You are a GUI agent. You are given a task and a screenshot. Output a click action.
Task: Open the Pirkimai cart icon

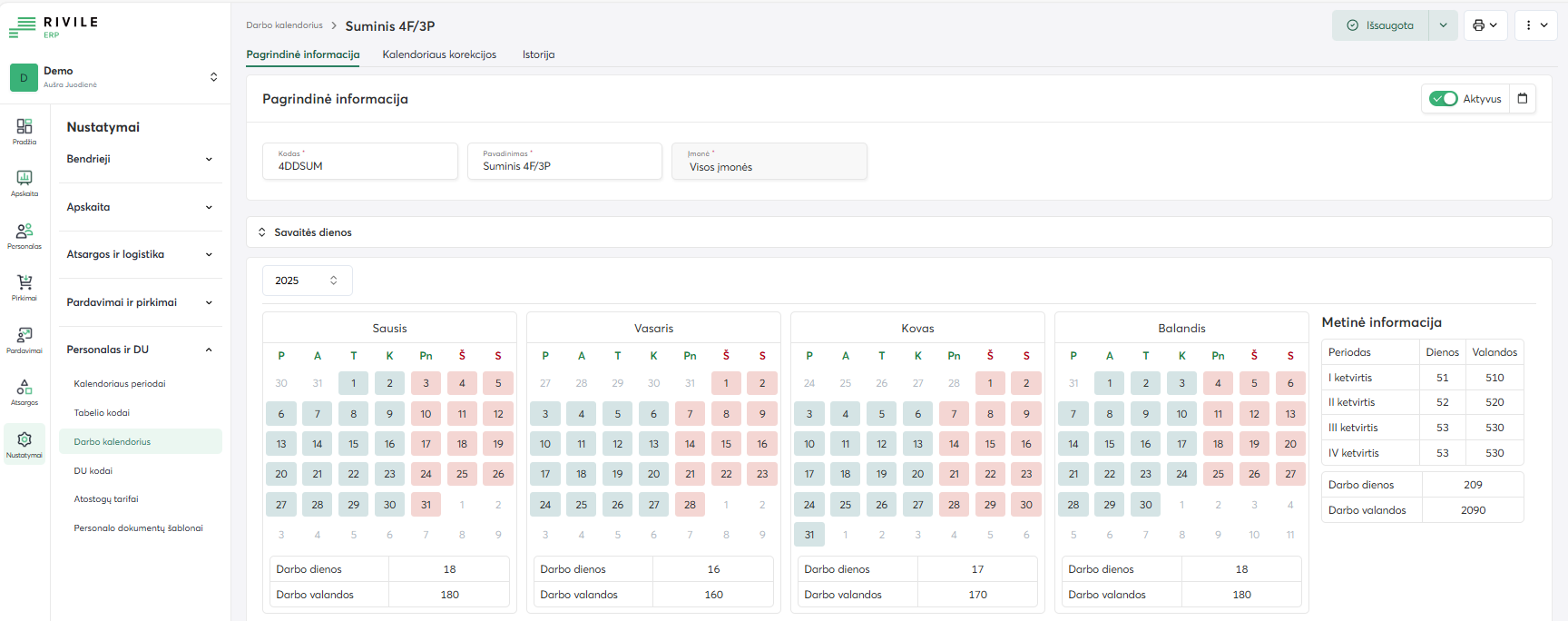(x=24, y=287)
